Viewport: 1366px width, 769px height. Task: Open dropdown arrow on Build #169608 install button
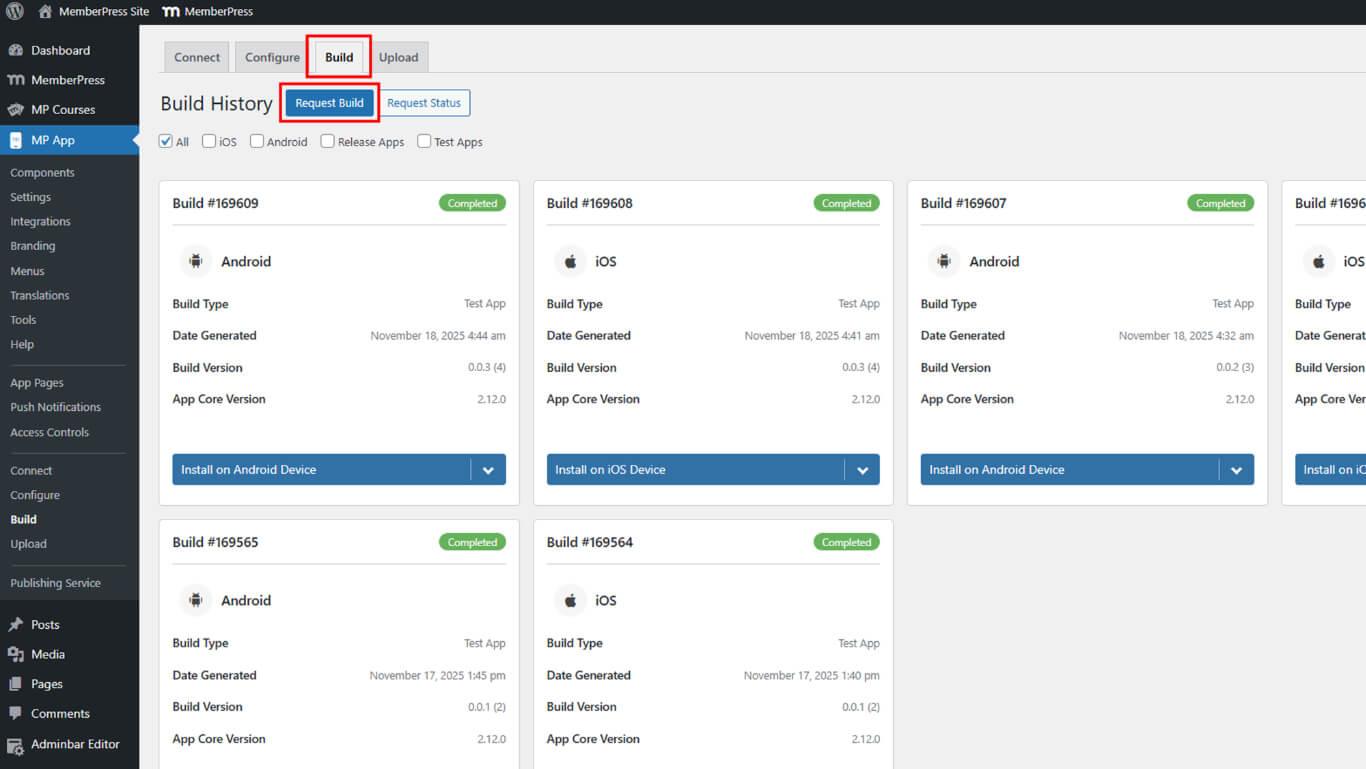tap(862, 470)
